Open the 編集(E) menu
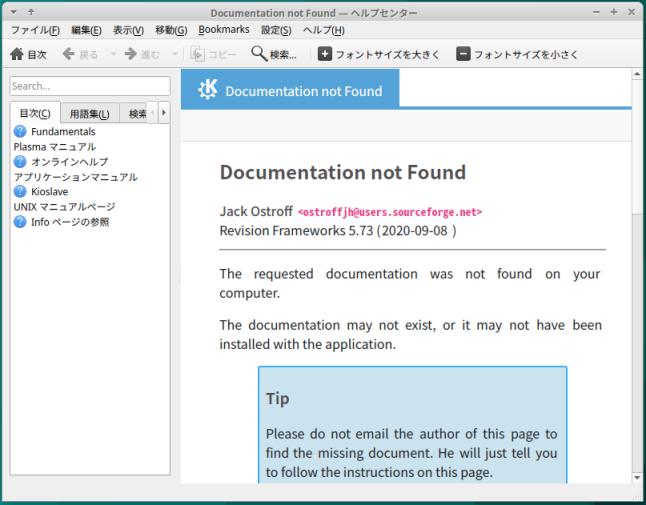646x505 pixels. pos(86,30)
